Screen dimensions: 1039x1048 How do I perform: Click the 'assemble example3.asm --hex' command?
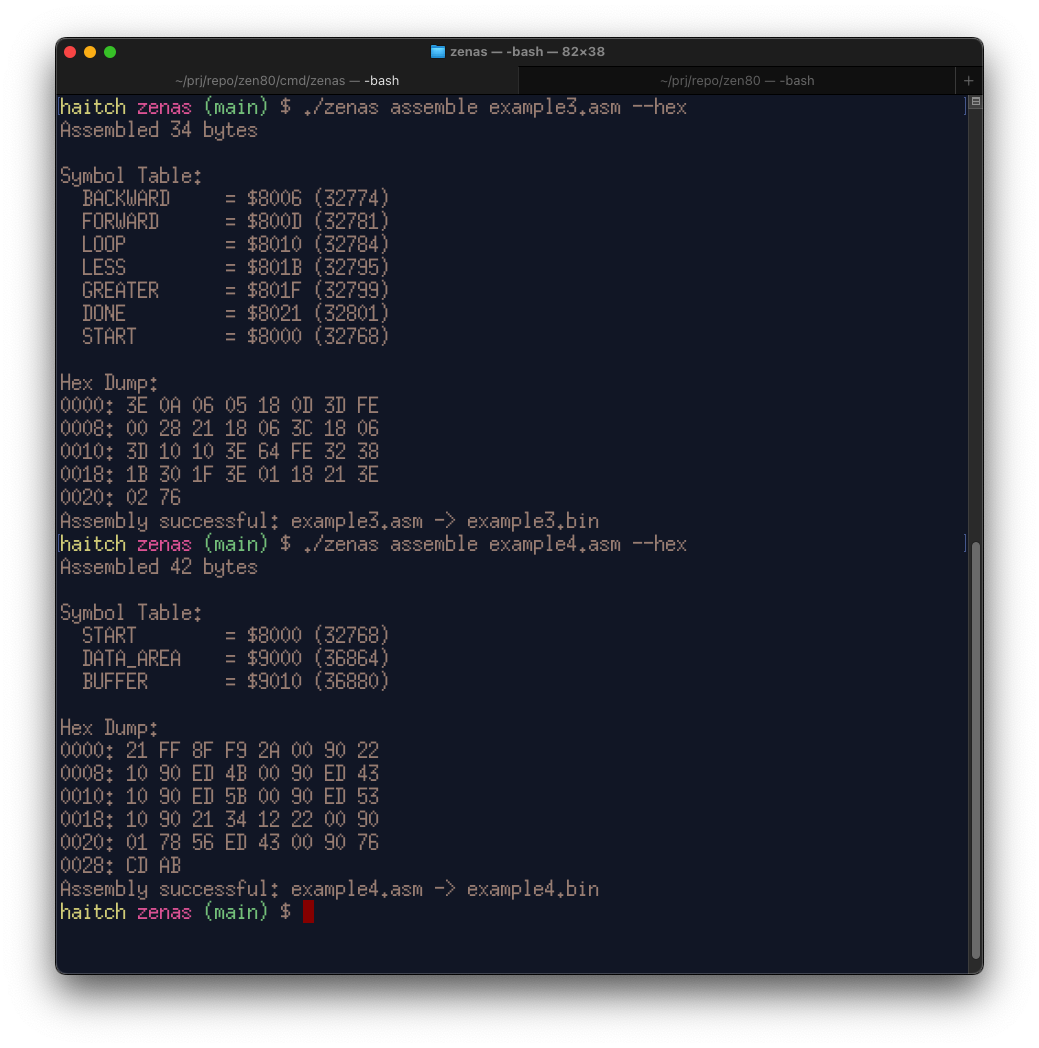[x=494, y=108]
